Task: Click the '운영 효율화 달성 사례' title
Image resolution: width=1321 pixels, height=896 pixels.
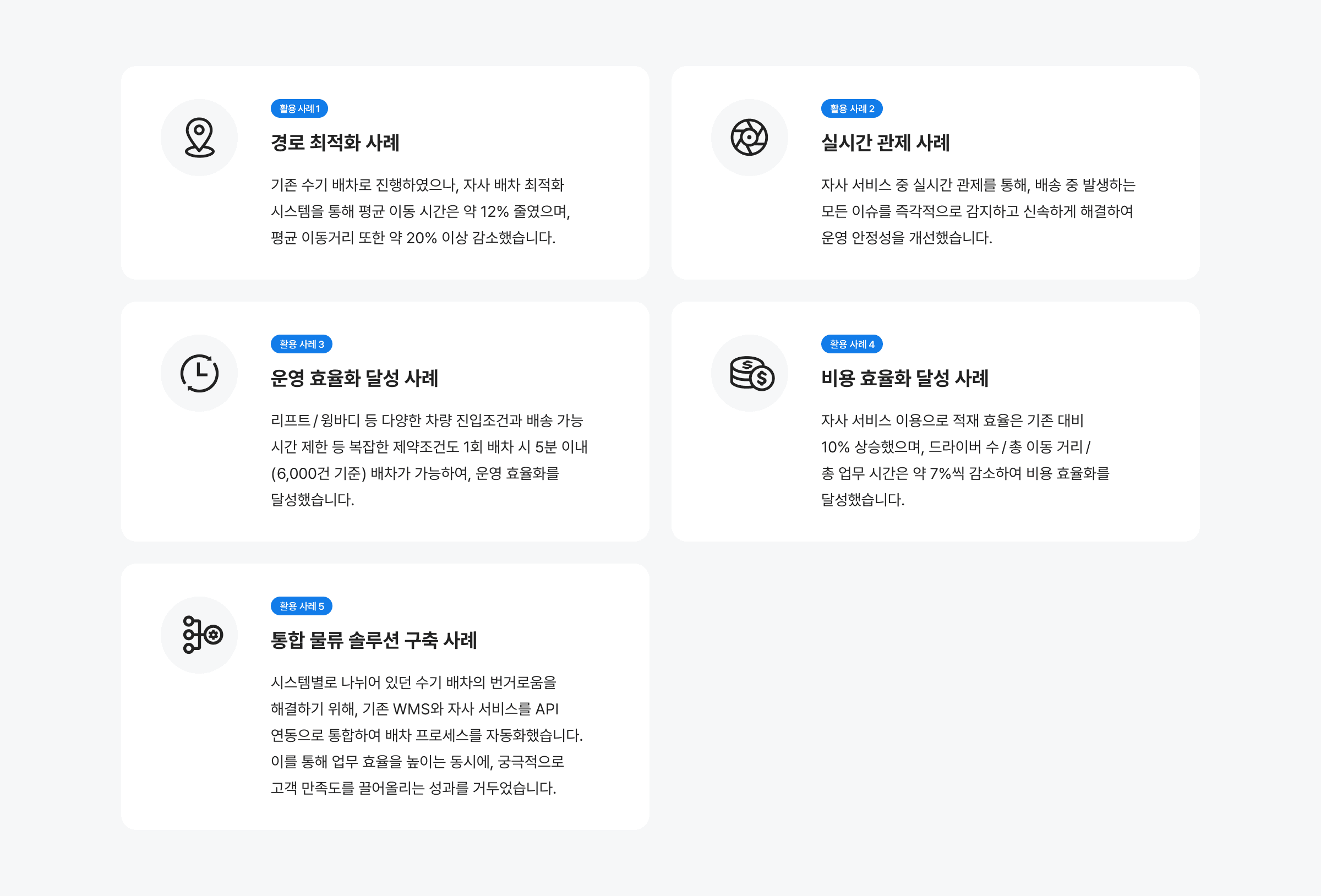Action: tap(354, 378)
